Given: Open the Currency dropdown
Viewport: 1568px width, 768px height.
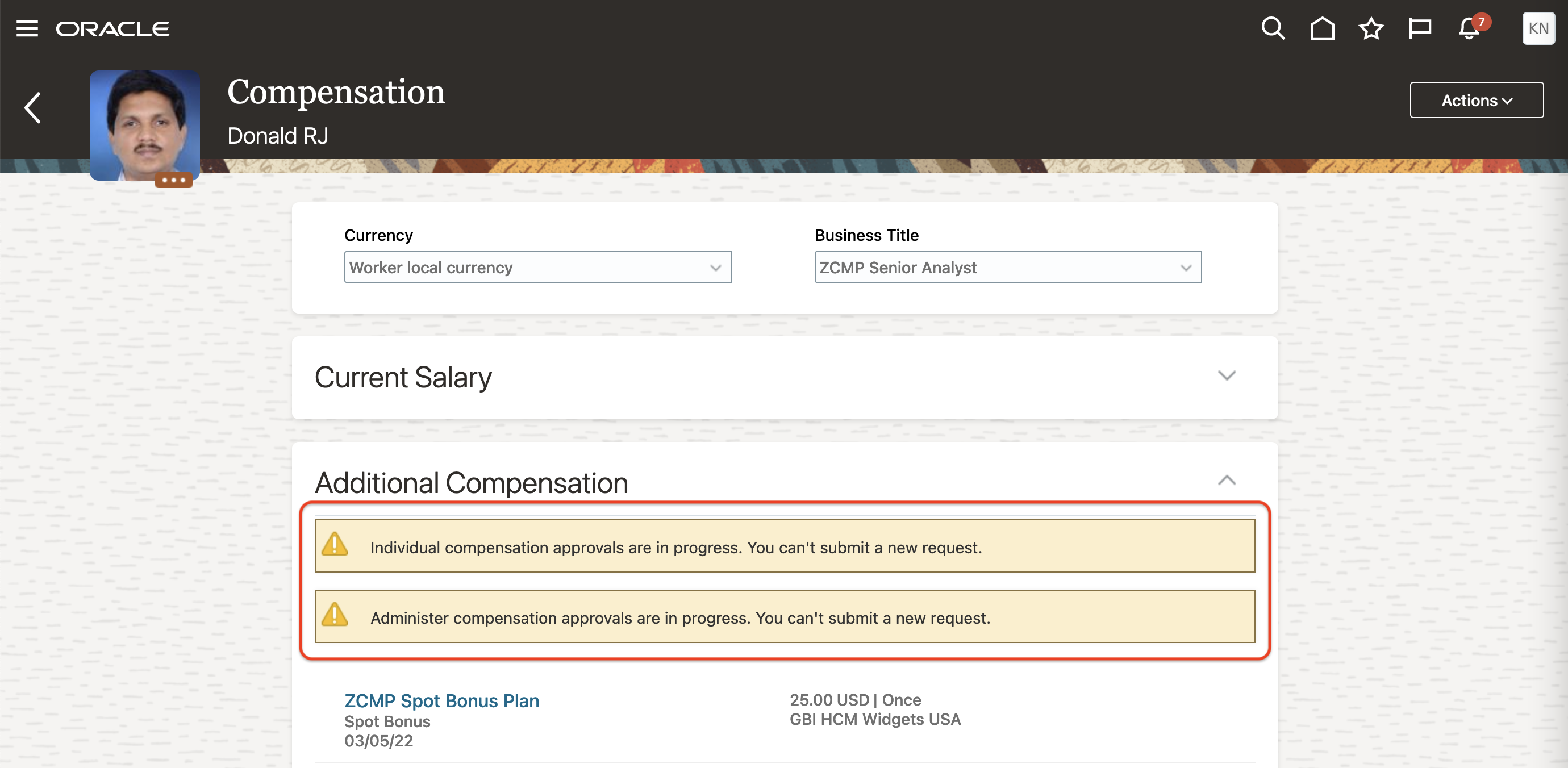Looking at the screenshot, I should (x=537, y=268).
